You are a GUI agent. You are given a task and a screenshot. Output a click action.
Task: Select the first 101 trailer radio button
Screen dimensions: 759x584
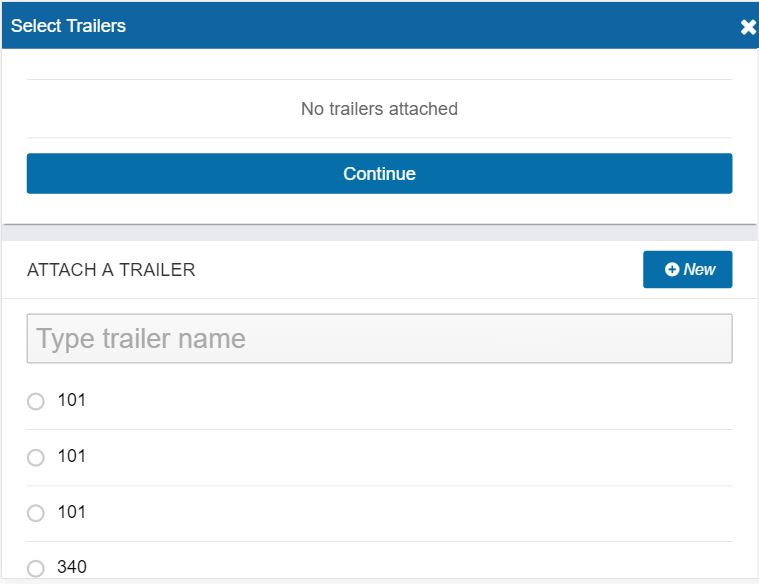(35, 401)
